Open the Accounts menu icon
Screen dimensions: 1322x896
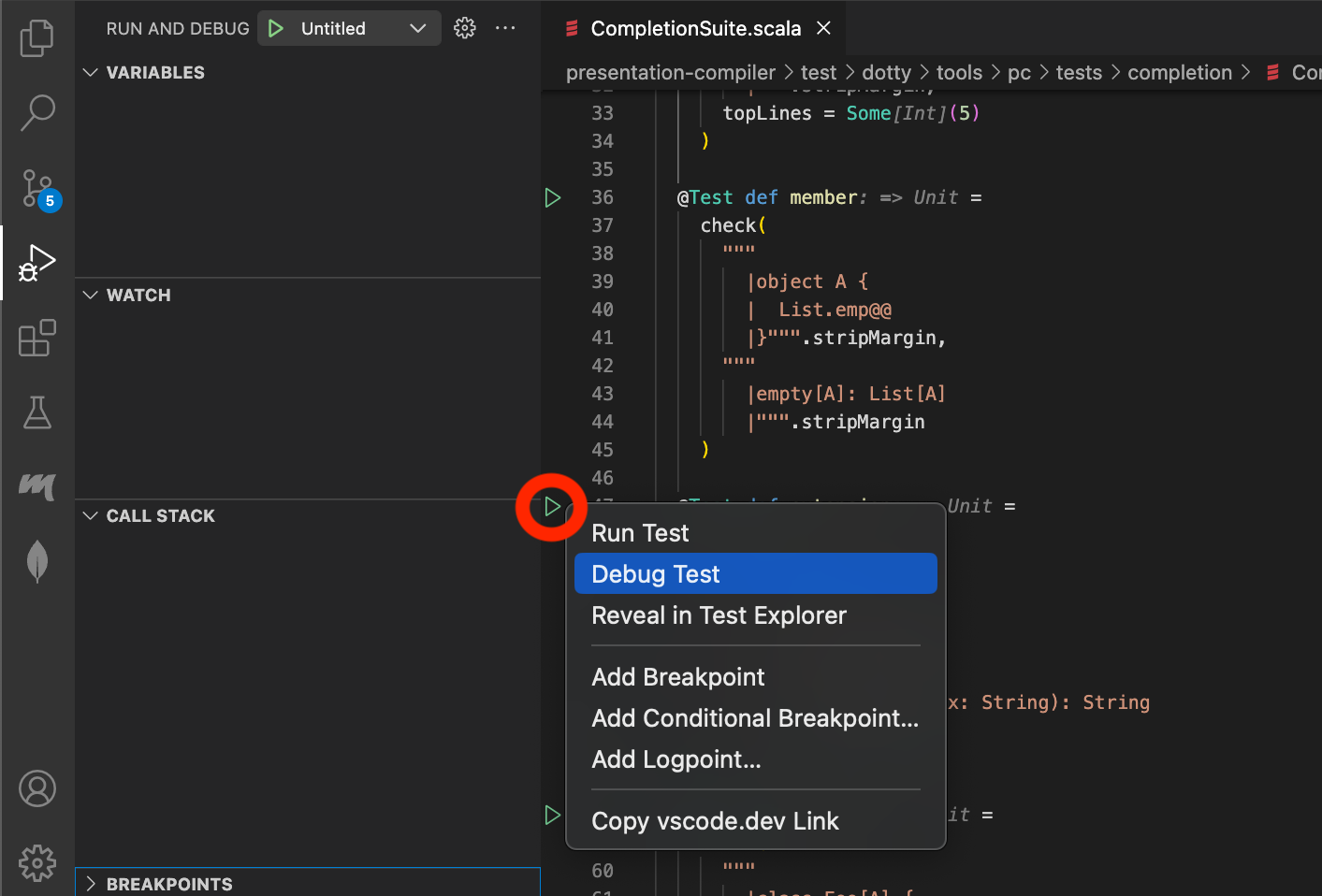(37, 788)
